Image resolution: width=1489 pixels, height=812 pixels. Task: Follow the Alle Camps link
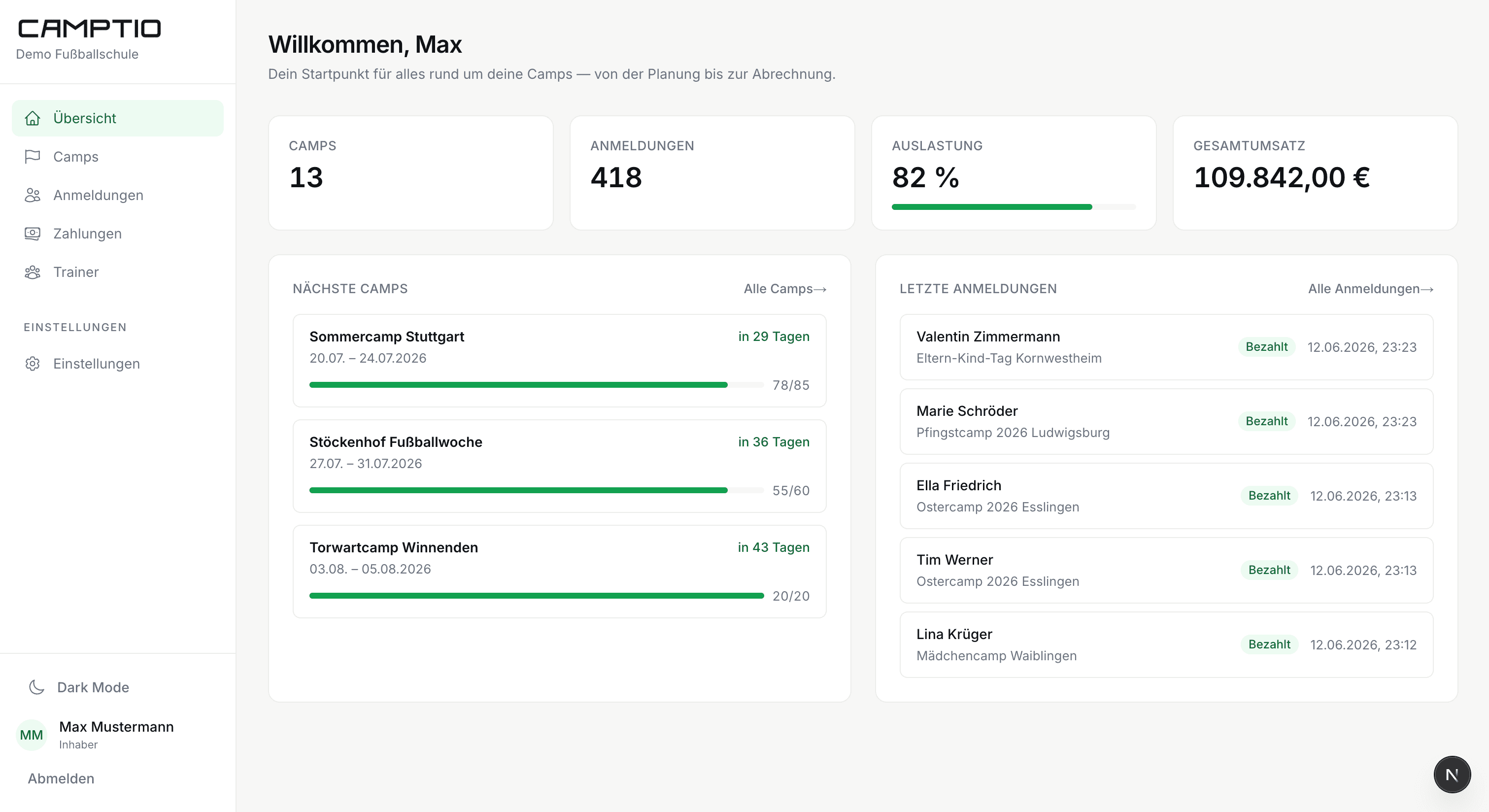point(785,289)
